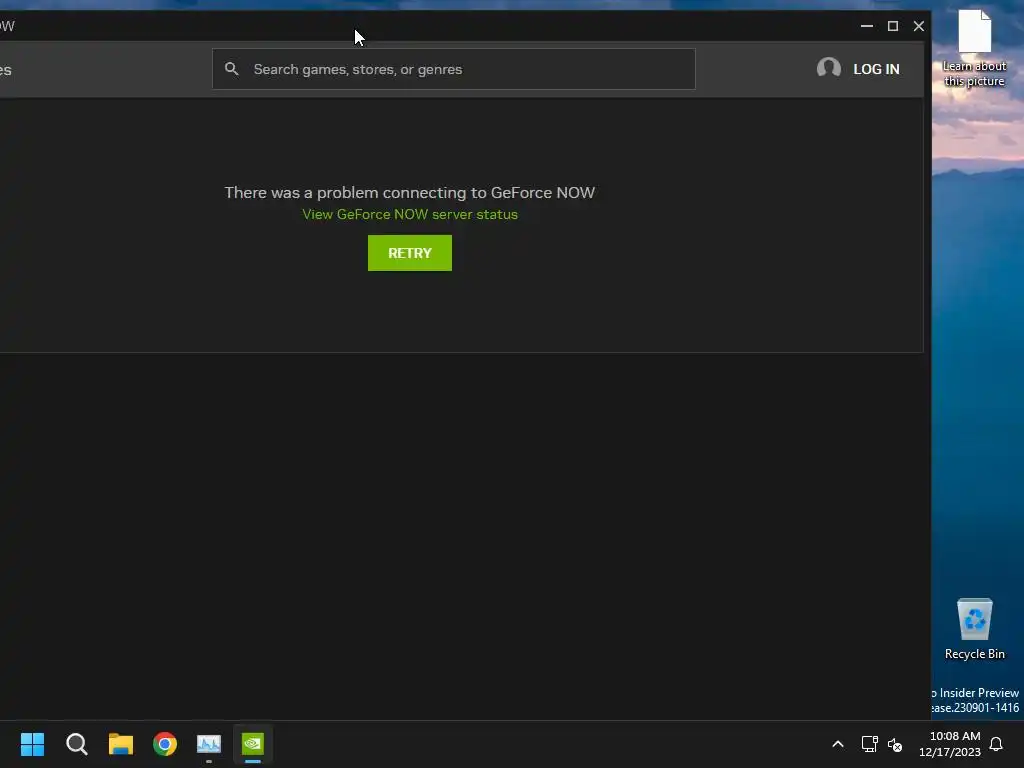1024x768 pixels.
Task: Open View GeForce NOW server status link
Action: tap(409, 214)
